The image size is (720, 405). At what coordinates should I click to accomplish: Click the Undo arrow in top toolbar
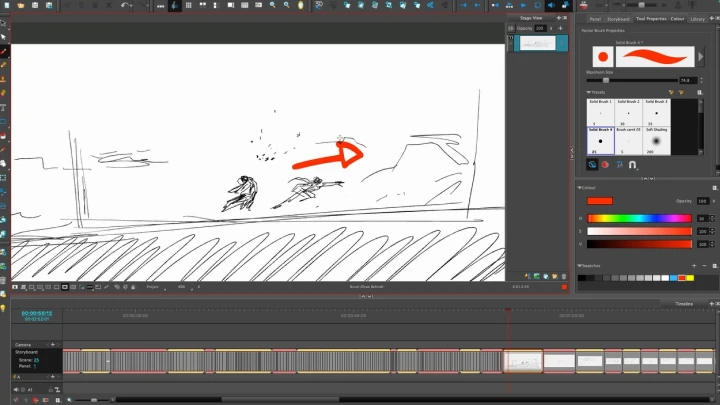125,6
